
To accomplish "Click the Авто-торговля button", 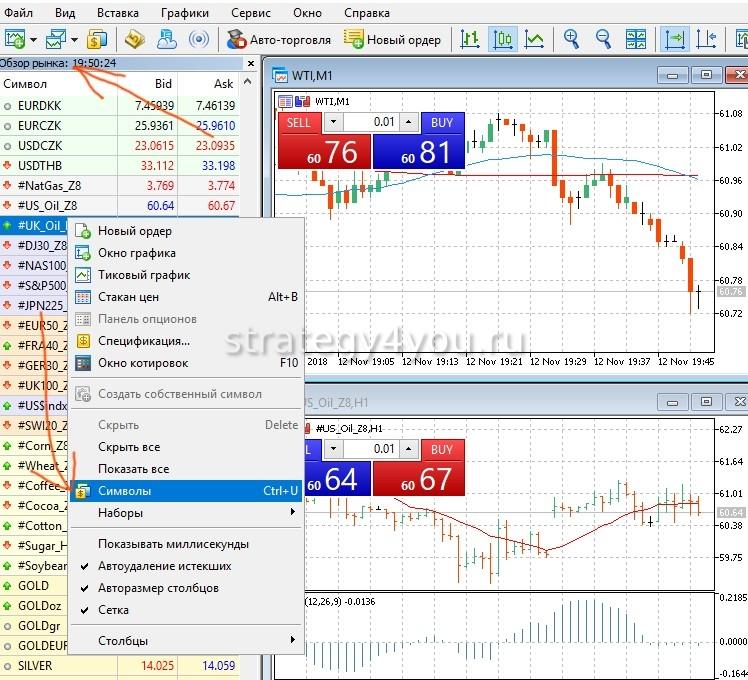I will [x=277, y=39].
